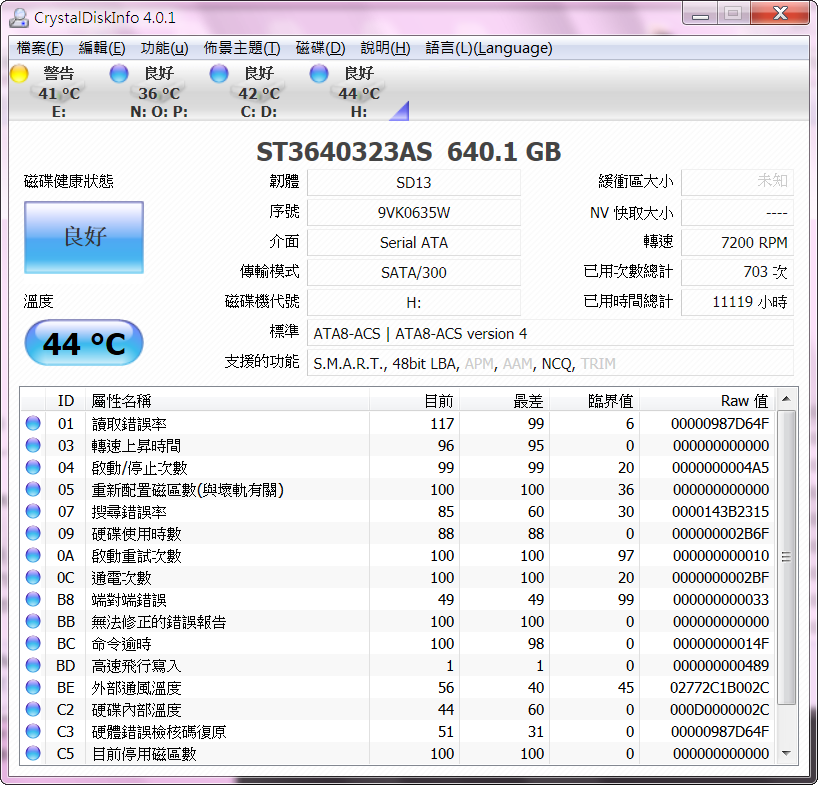Click the 序號 field showing 9VK0635W
This screenshot has height=785, width=818.
[x=414, y=213]
